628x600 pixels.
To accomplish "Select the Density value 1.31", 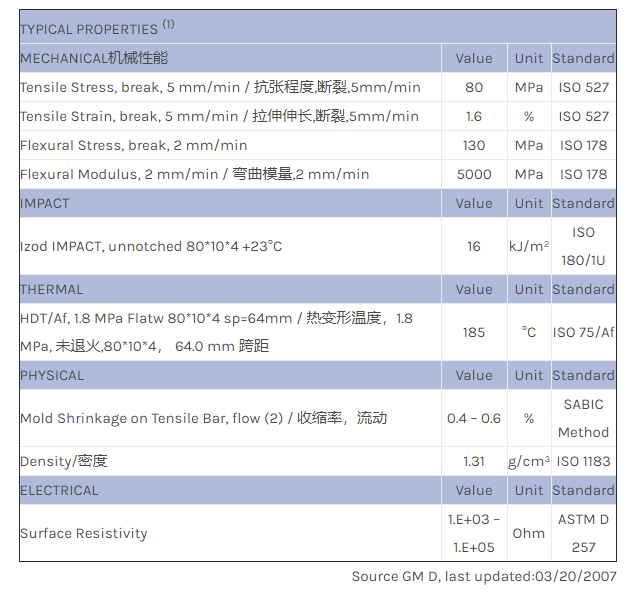I will point(474,461).
